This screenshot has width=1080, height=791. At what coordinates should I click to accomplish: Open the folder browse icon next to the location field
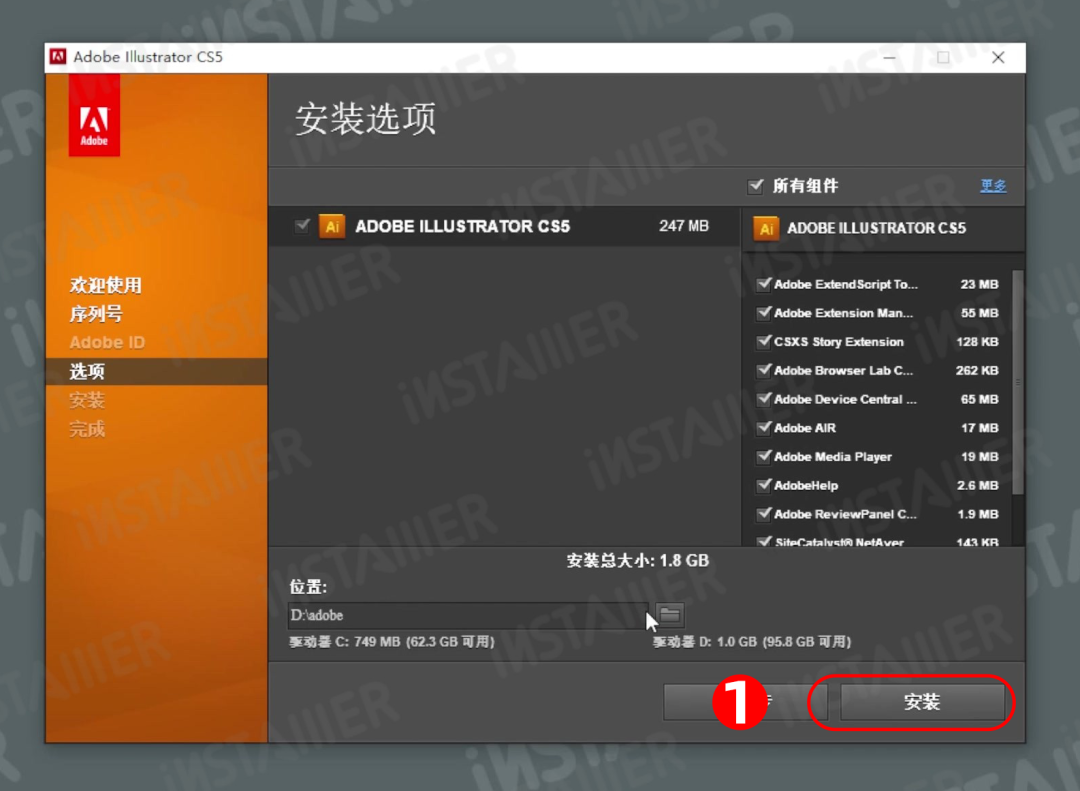(669, 615)
